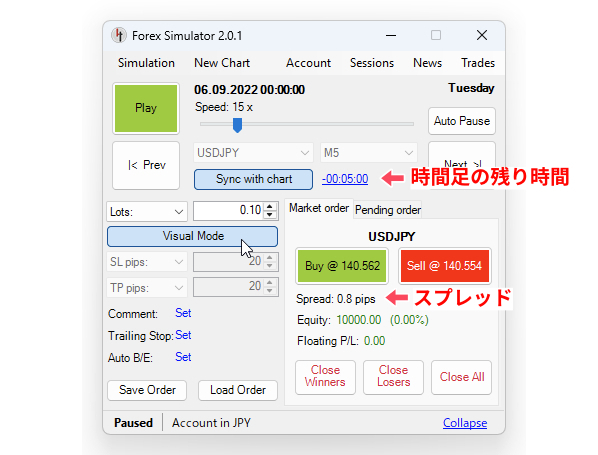Click Buy @ 140.562 button
The image size is (598, 455).
click(x=342, y=266)
